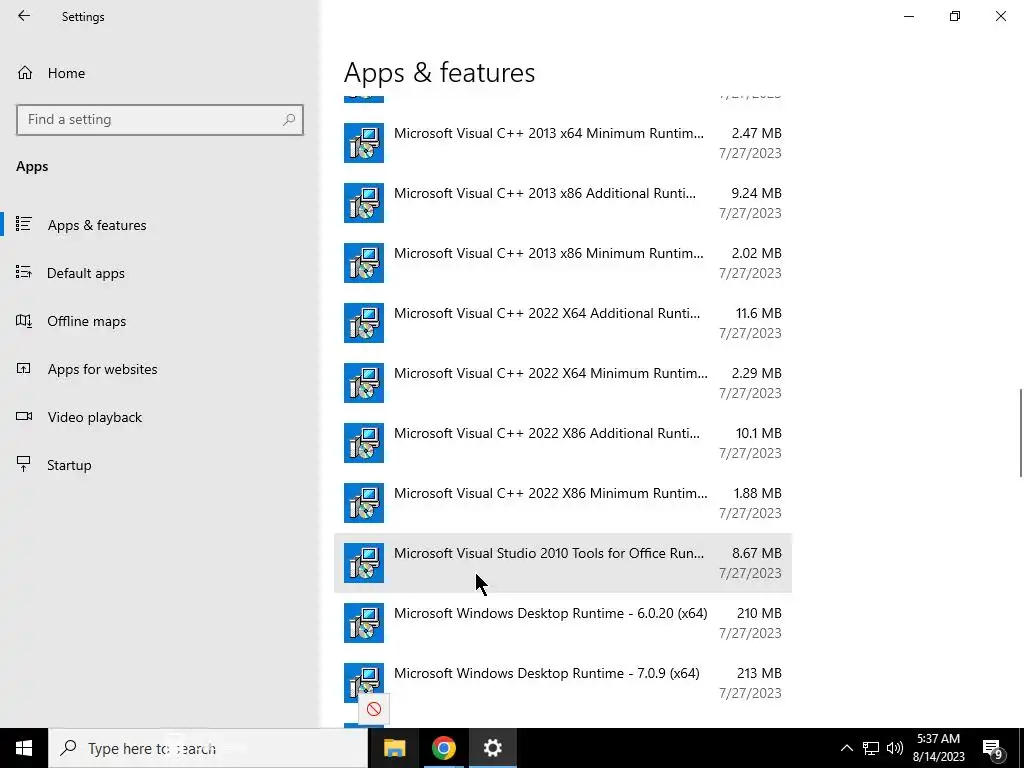
Task: Click icon of Windows Desktop Runtime 7.0.9
Action: tap(364, 683)
